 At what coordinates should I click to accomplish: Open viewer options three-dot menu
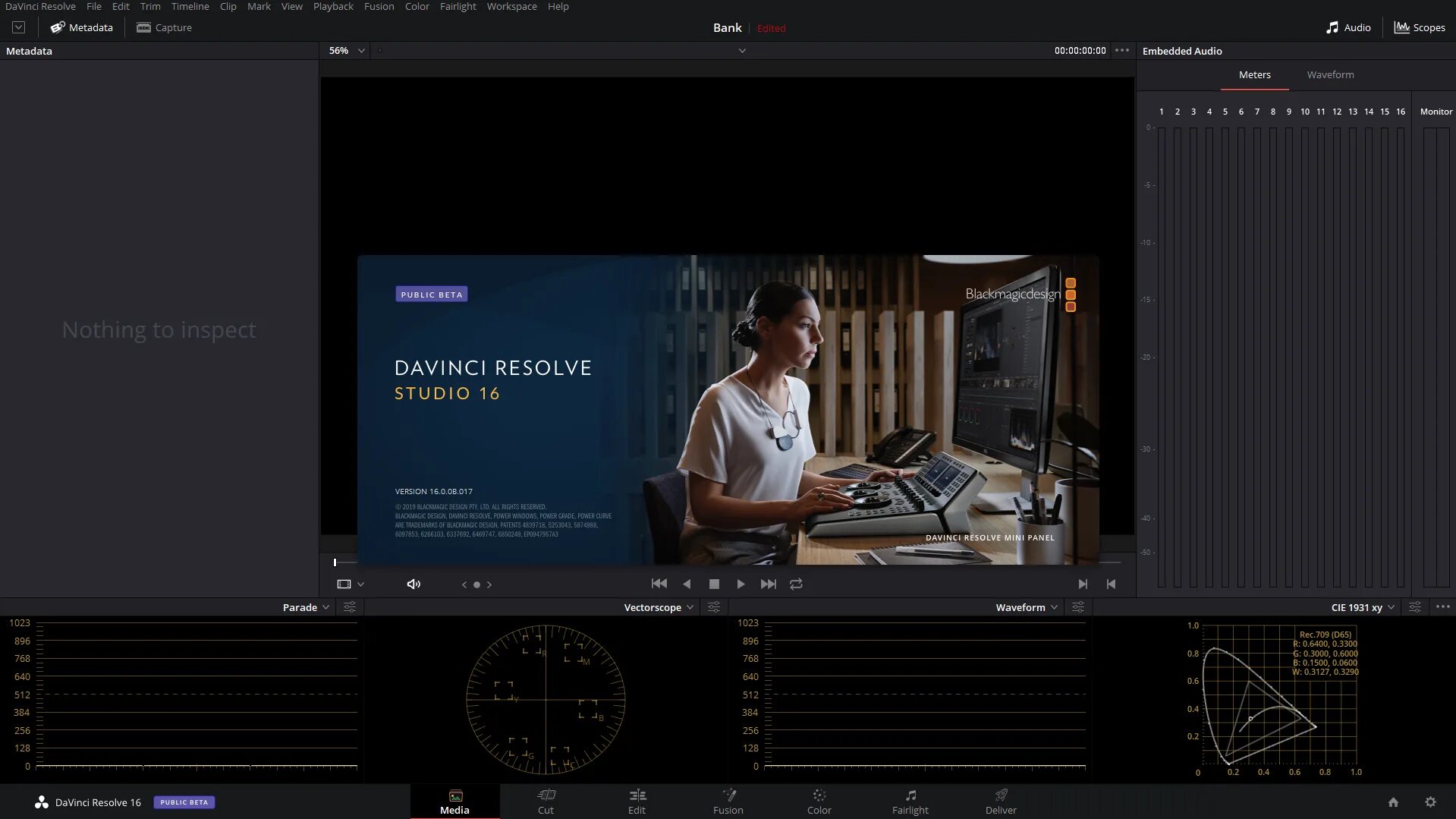[1122, 50]
